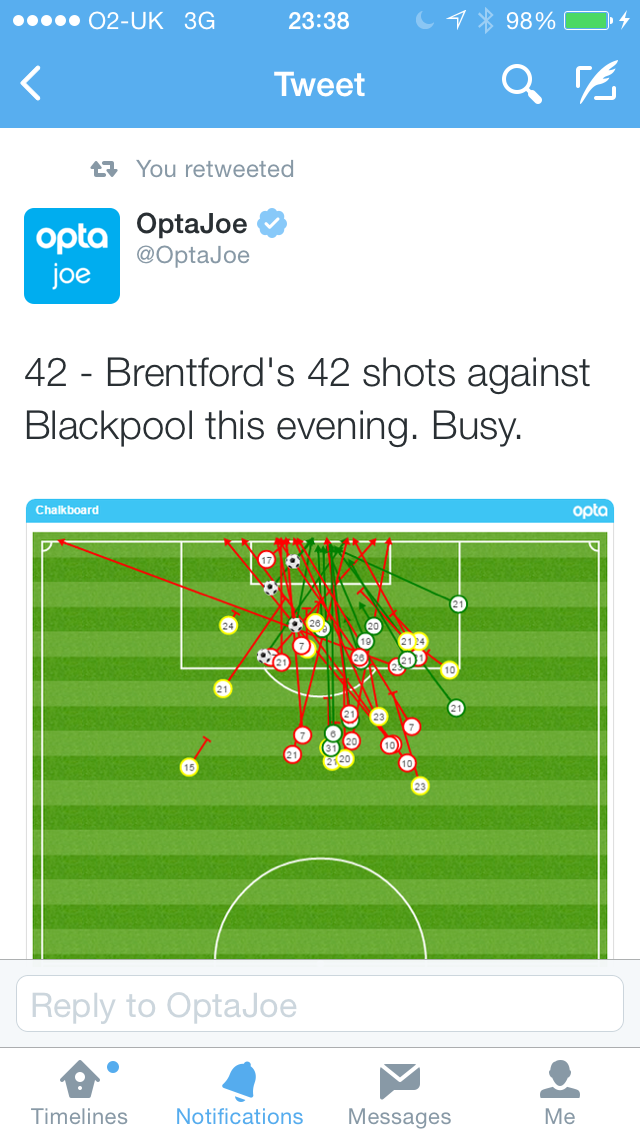640x1136 pixels.
Task: Tap the Bluetooth status bar icon
Action: (486, 21)
